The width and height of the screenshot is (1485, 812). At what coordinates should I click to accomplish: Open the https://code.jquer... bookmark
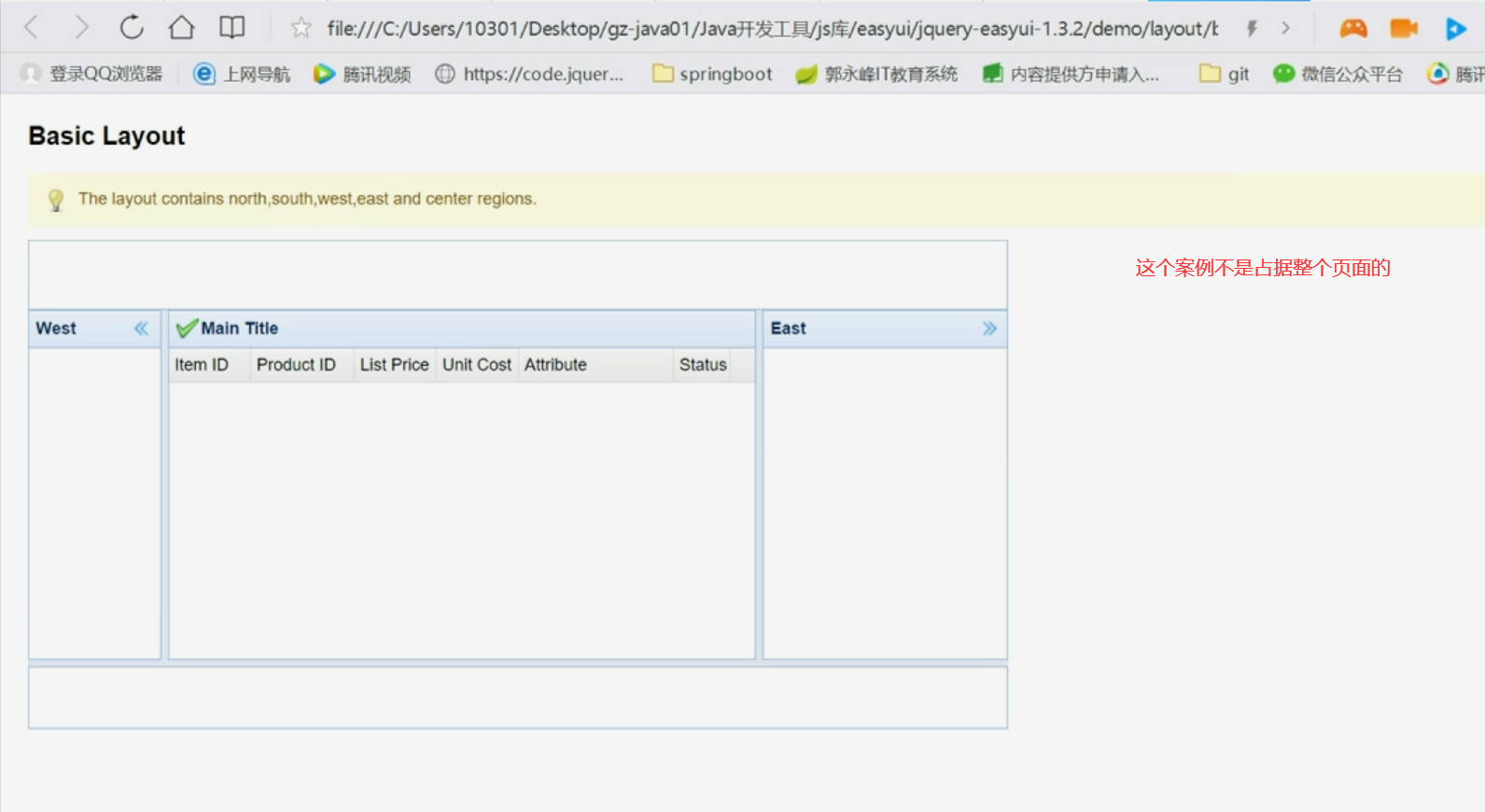click(x=529, y=74)
